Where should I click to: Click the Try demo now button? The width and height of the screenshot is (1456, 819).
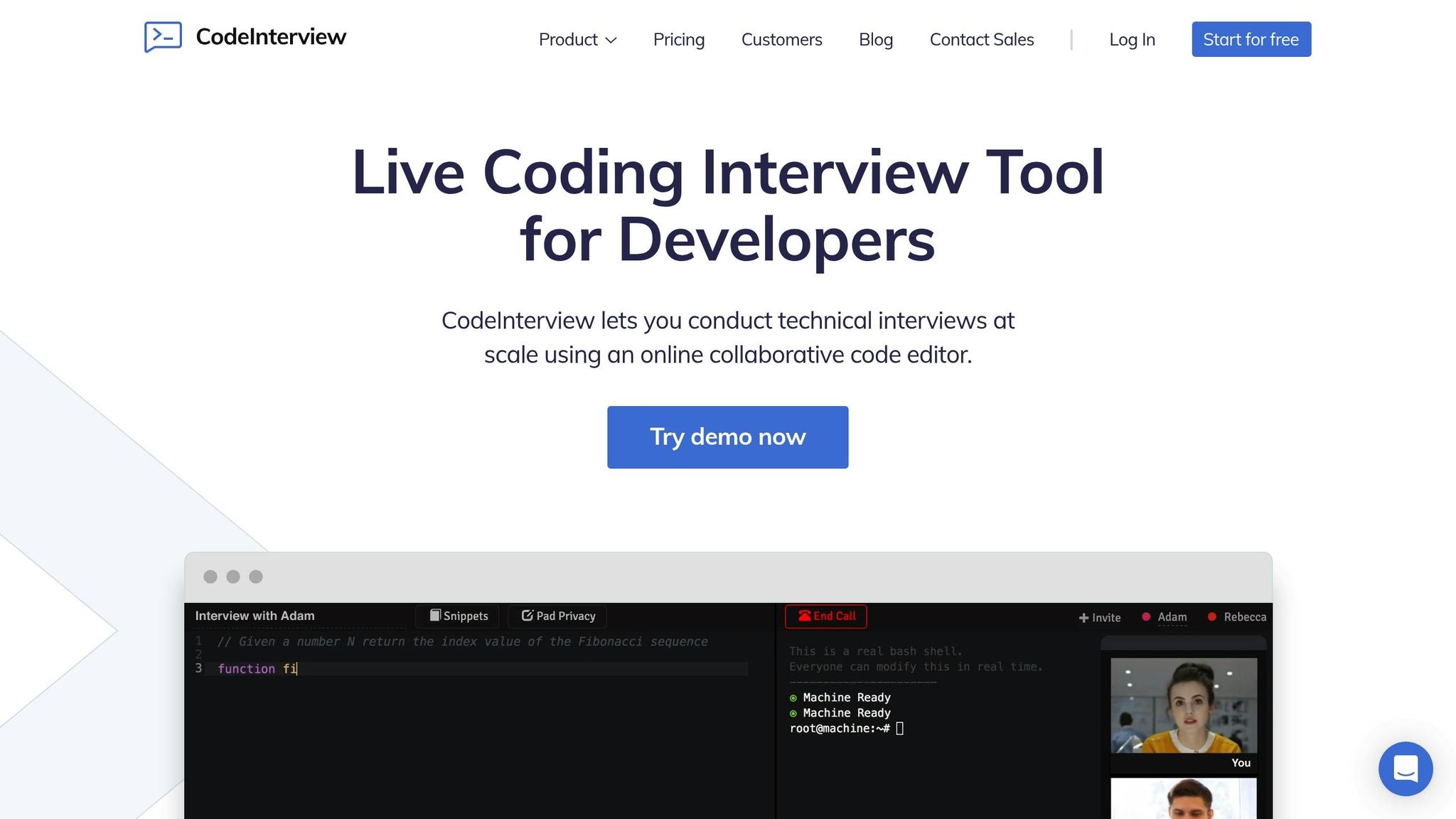(x=727, y=437)
